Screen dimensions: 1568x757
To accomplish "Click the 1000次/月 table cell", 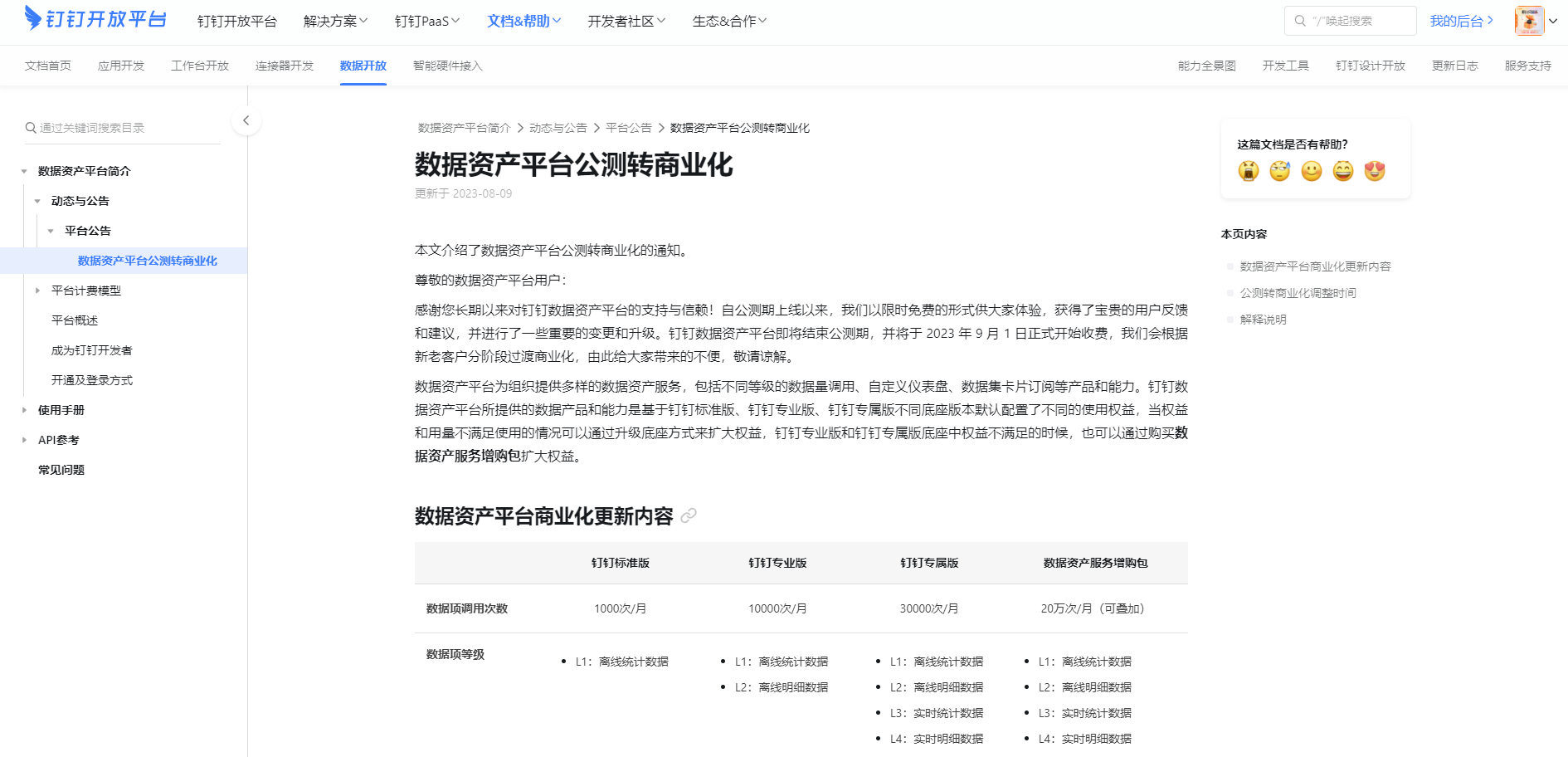I will (621, 608).
